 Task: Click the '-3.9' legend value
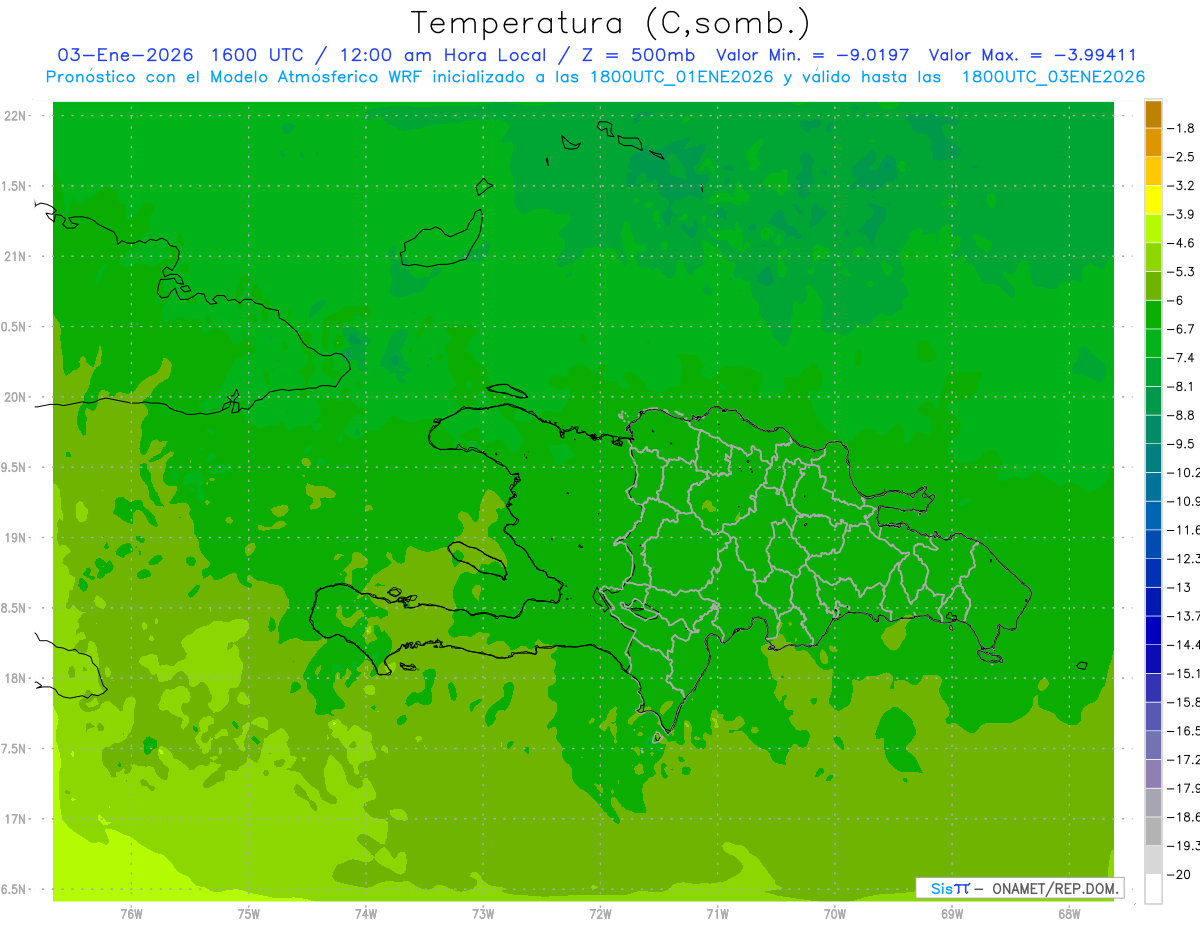point(1183,214)
